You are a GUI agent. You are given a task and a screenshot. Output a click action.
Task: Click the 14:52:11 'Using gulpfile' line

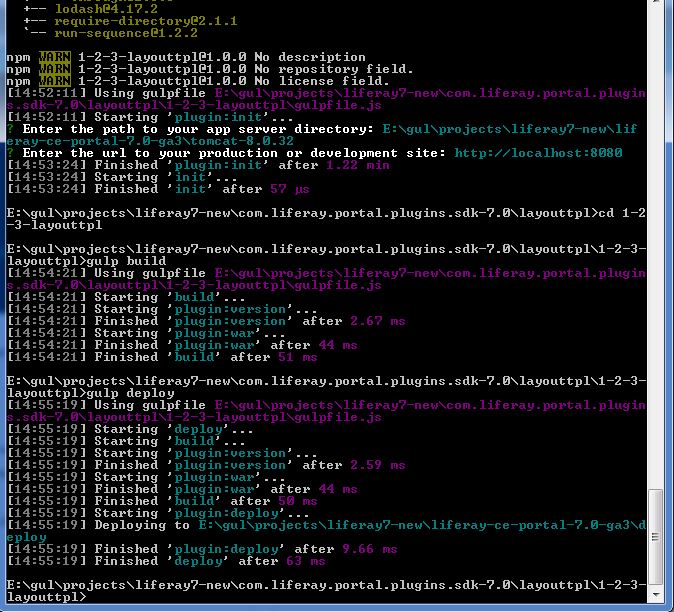326,99
